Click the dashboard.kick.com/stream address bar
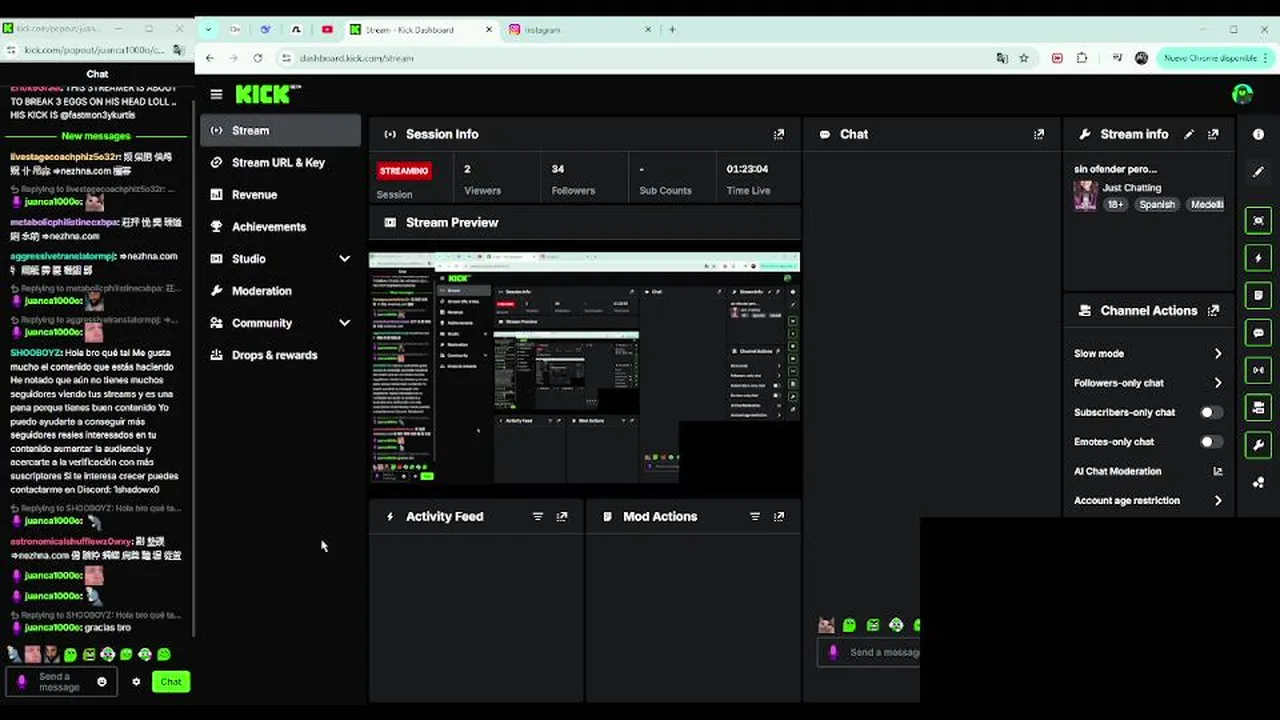The image size is (1280, 720). (640, 58)
